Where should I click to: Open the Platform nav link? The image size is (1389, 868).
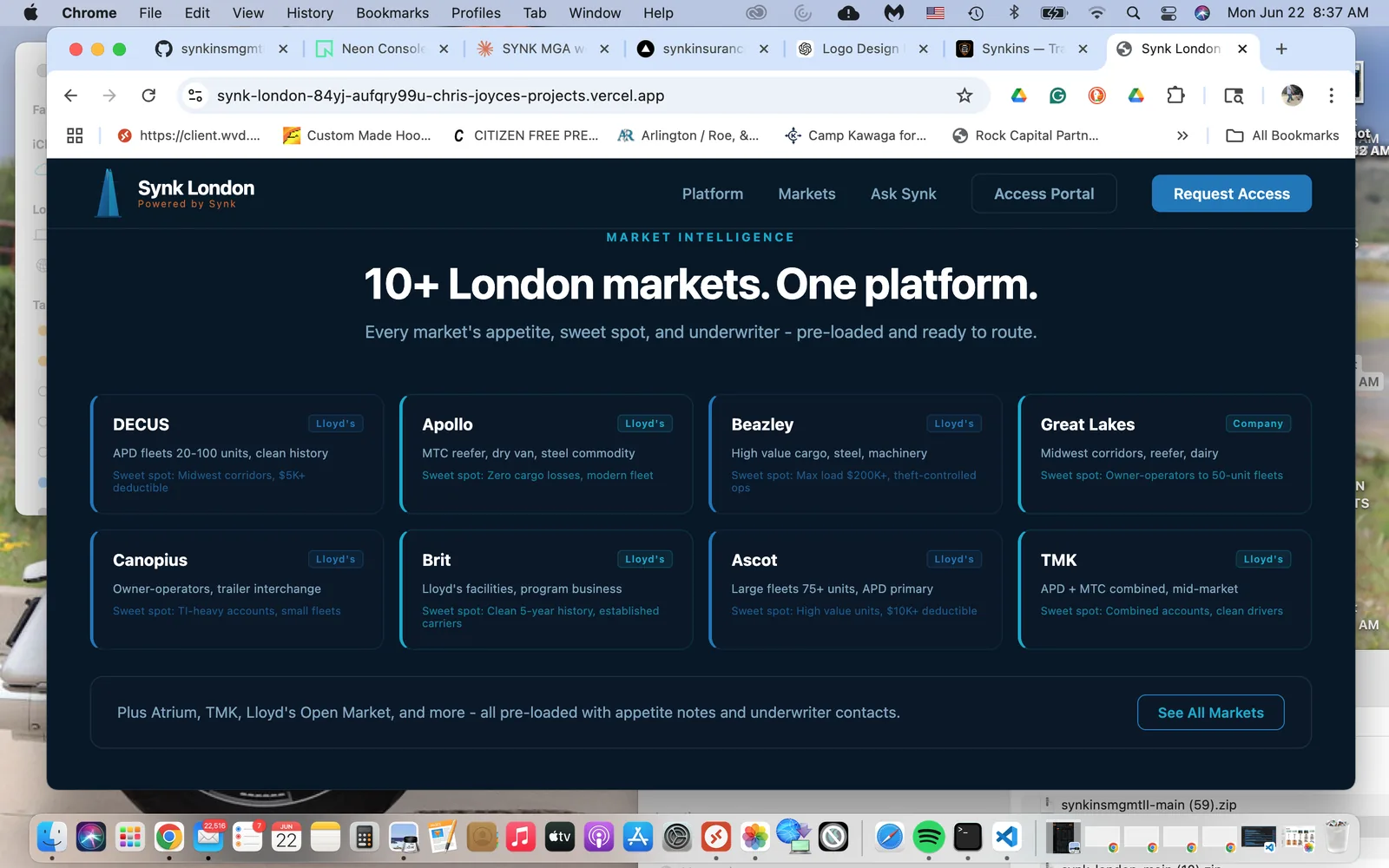[713, 194]
